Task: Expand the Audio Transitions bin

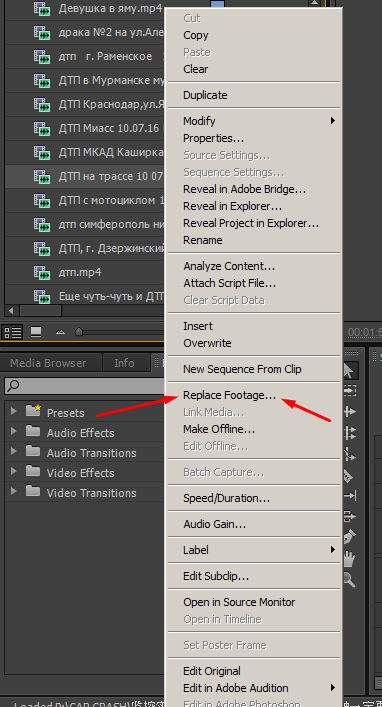Action: click(14, 451)
